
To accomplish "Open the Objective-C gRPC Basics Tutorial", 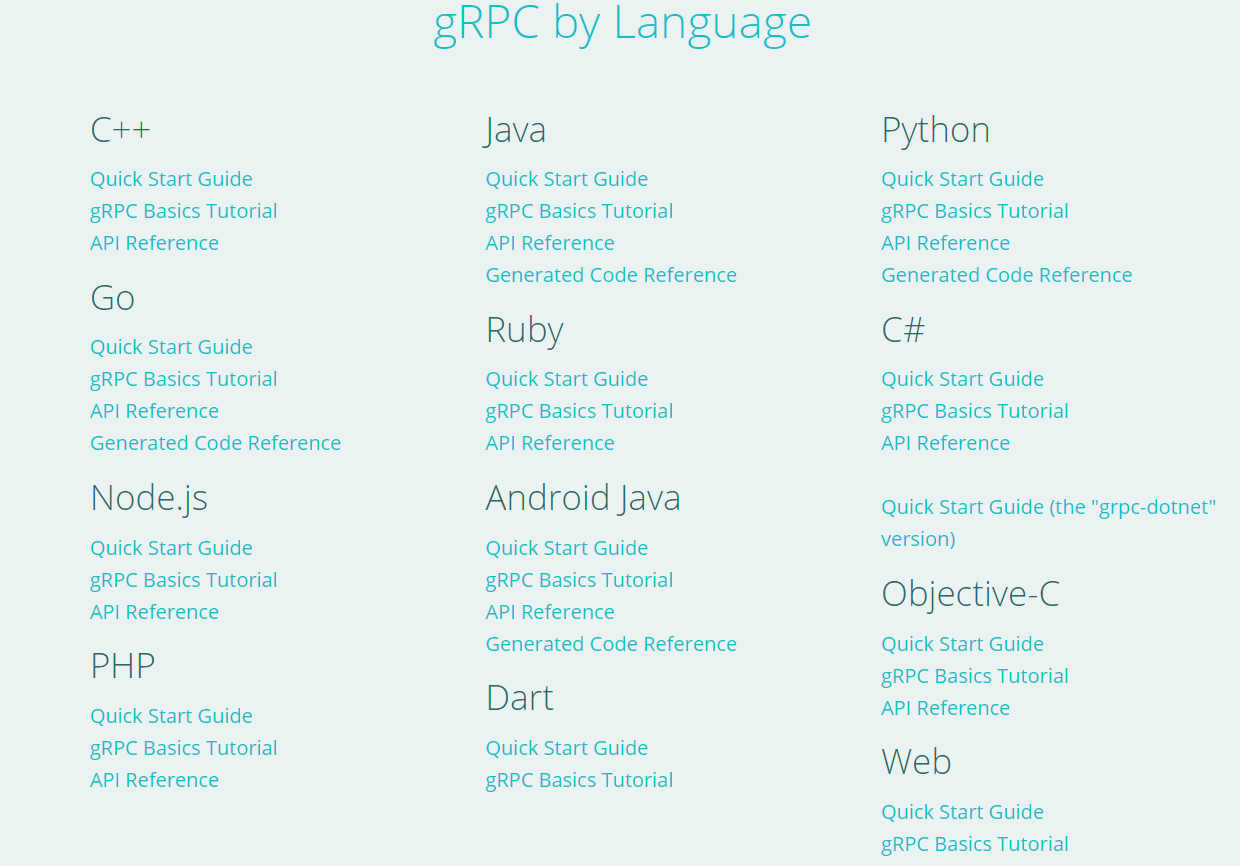I will click(975, 676).
